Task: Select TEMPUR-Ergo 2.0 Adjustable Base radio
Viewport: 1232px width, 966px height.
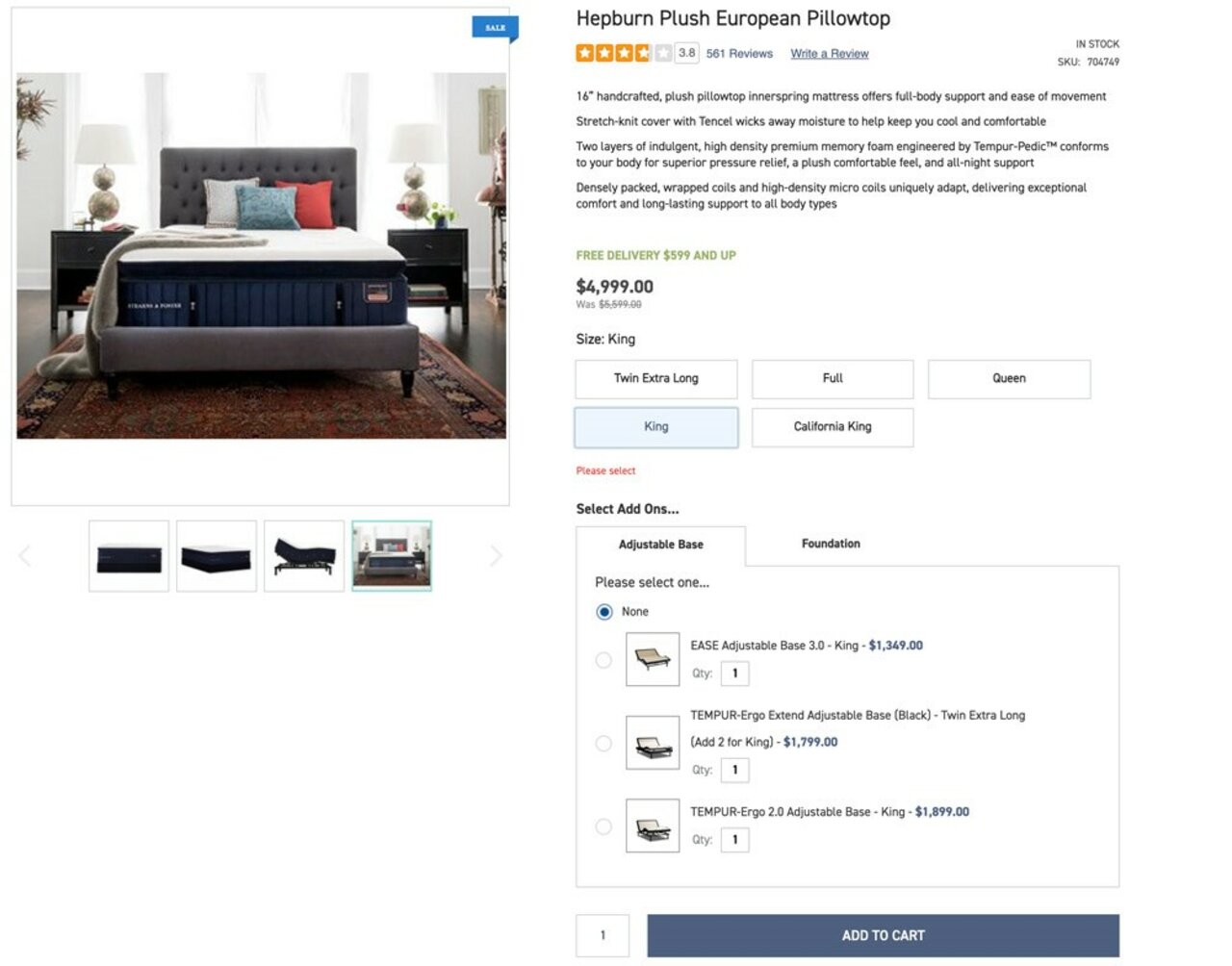Action: (603, 826)
